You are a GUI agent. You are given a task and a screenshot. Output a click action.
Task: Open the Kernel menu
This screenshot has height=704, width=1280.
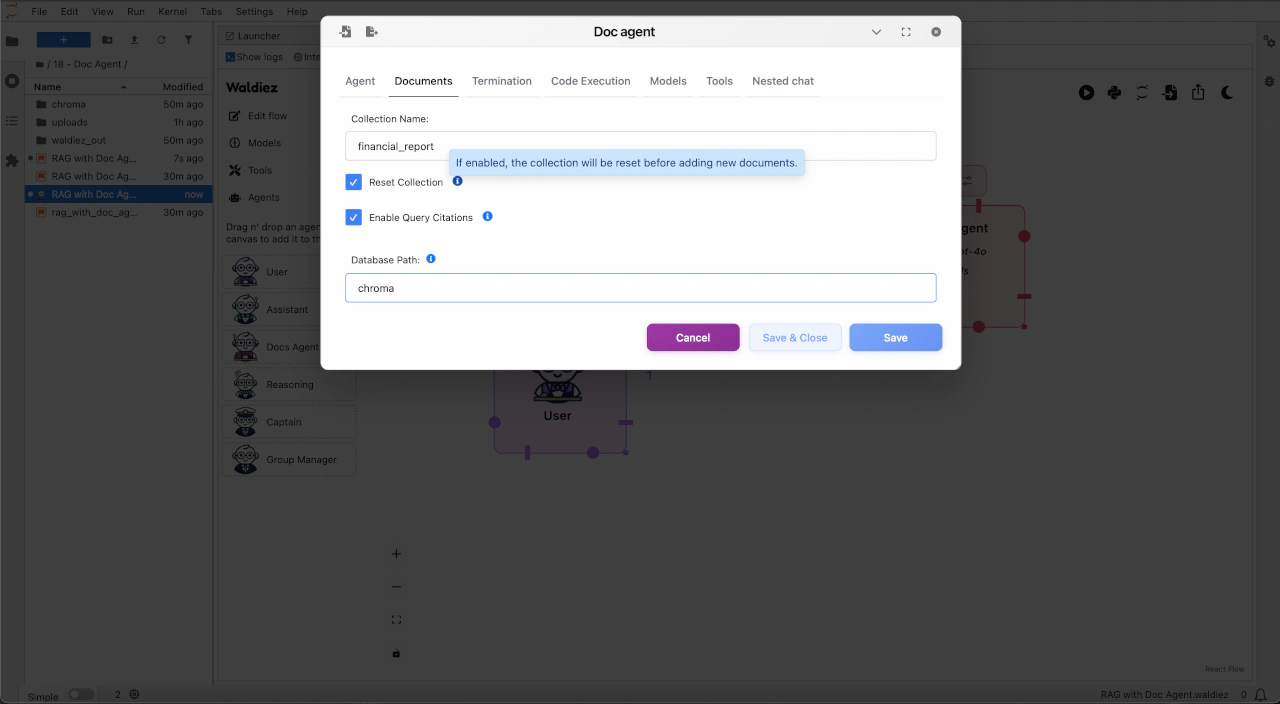pos(172,12)
